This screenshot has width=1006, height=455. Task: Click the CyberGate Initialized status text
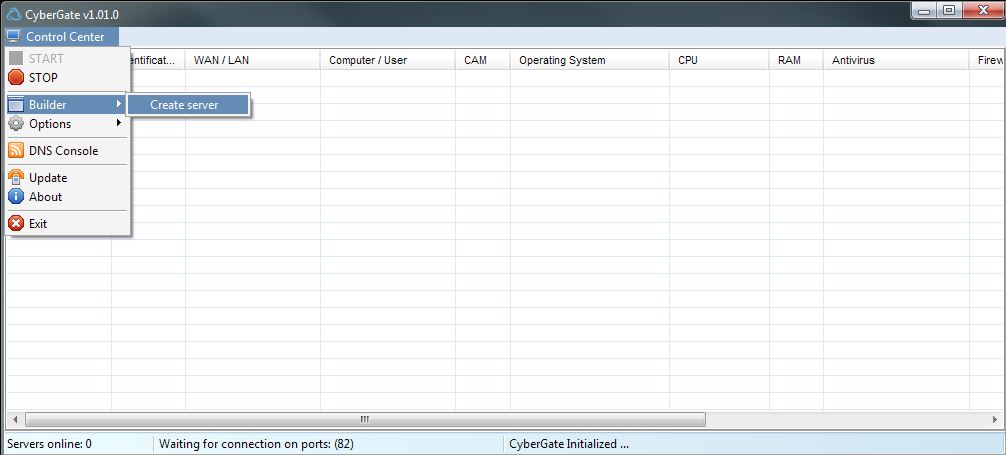point(568,443)
